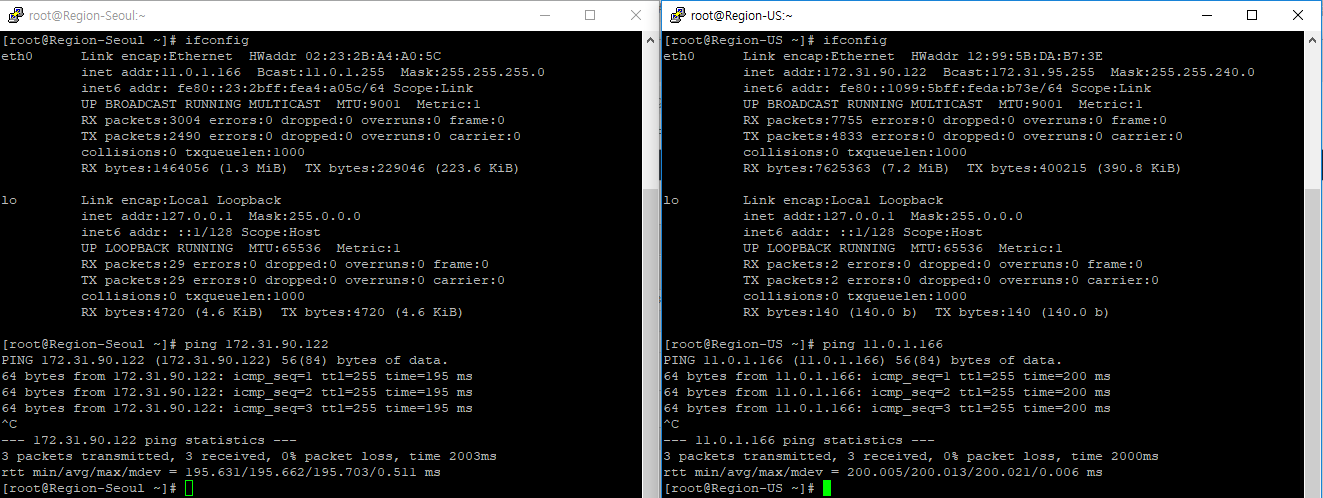The height and width of the screenshot is (498, 1323).
Task: Click Bcast:11.0.1.255 in Seoul terminal
Action: [x=321, y=72]
